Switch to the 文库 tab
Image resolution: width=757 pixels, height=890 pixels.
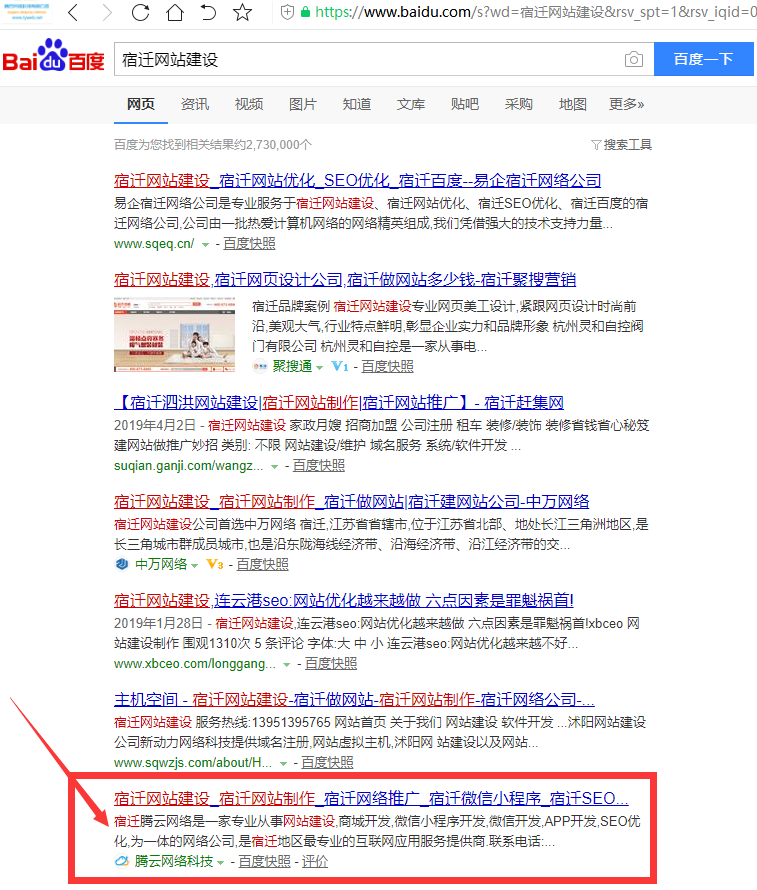[x=410, y=104]
